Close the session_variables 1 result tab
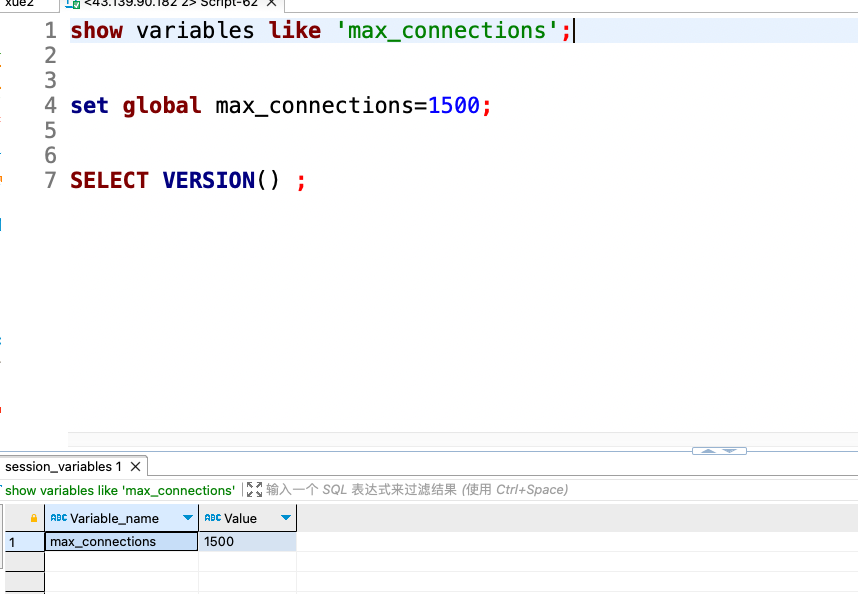 click(x=135, y=467)
